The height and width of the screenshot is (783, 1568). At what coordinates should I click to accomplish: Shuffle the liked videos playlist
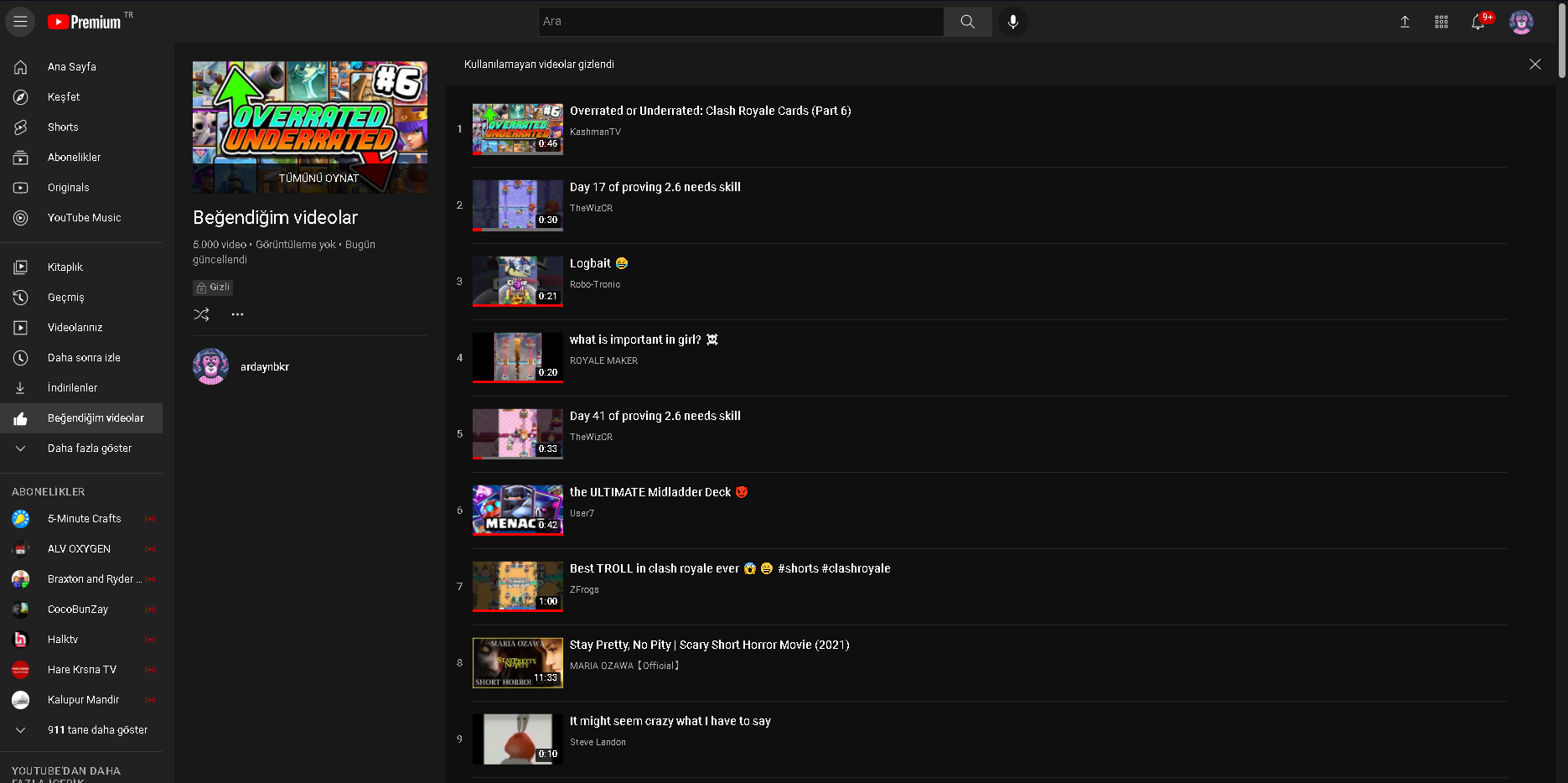202,314
